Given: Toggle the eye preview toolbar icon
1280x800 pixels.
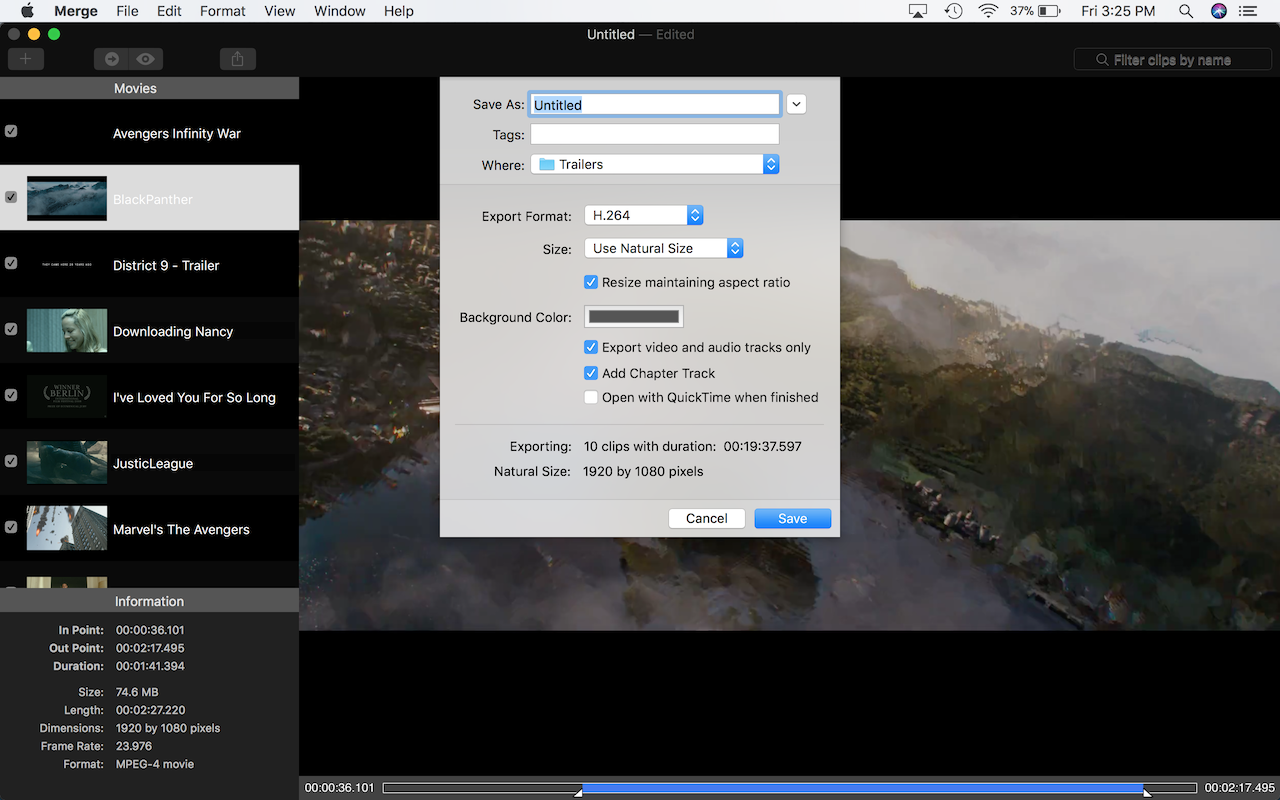Looking at the screenshot, I should click(x=146, y=59).
